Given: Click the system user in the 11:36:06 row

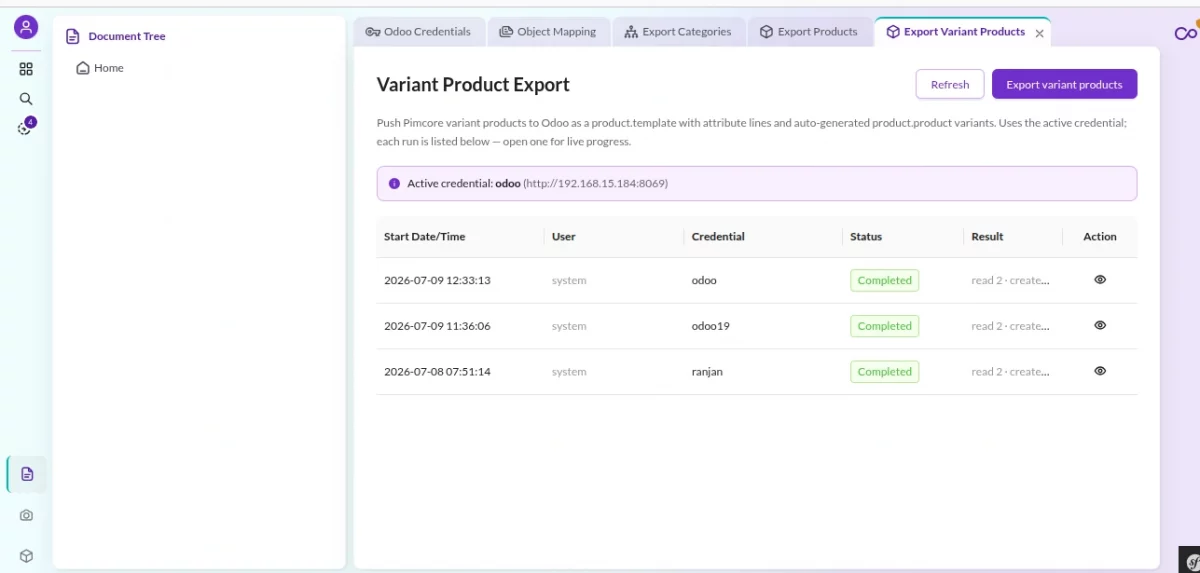Looking at the screenshot, I should pyautogui.click(x=569, y=326).
